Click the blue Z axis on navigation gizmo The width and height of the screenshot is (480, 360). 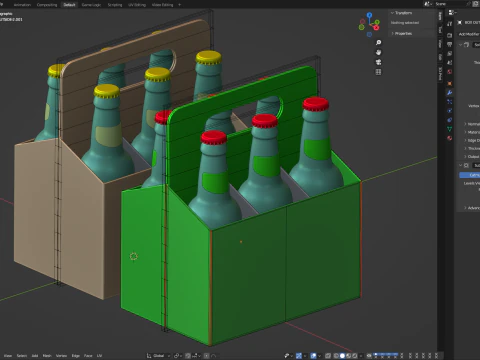tap(369, 15)
